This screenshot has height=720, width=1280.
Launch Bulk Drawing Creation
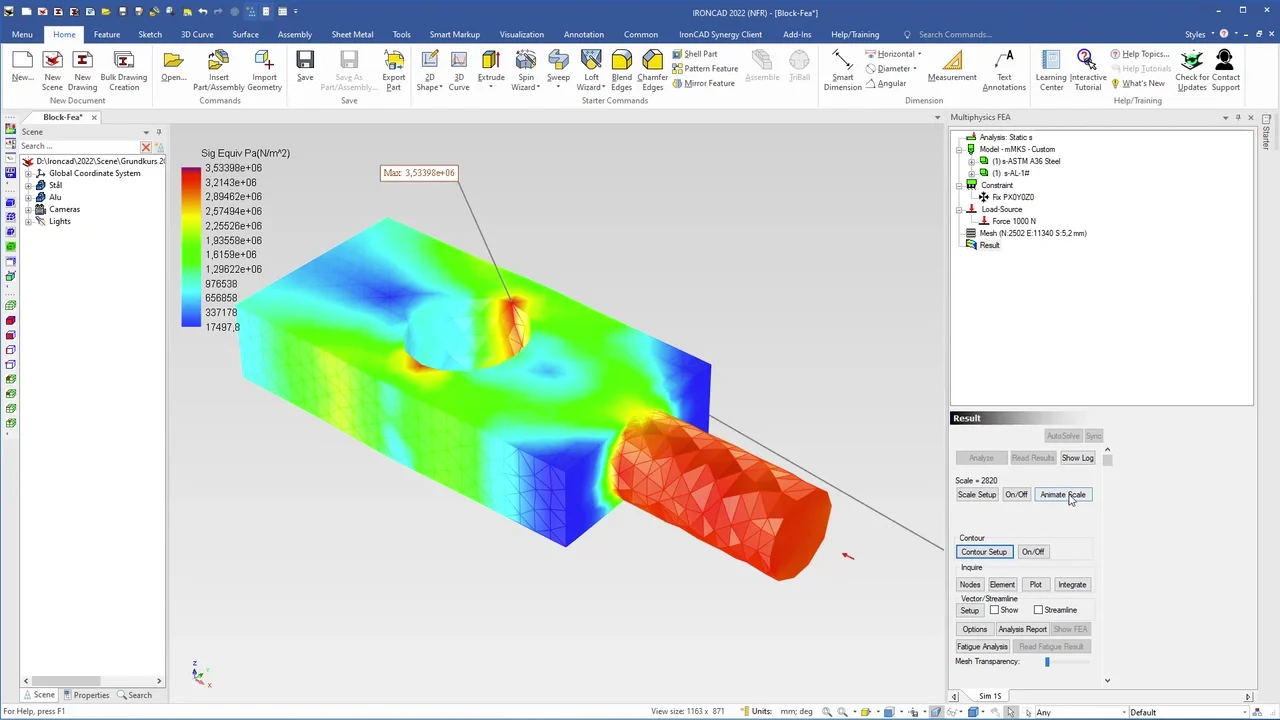124,70
